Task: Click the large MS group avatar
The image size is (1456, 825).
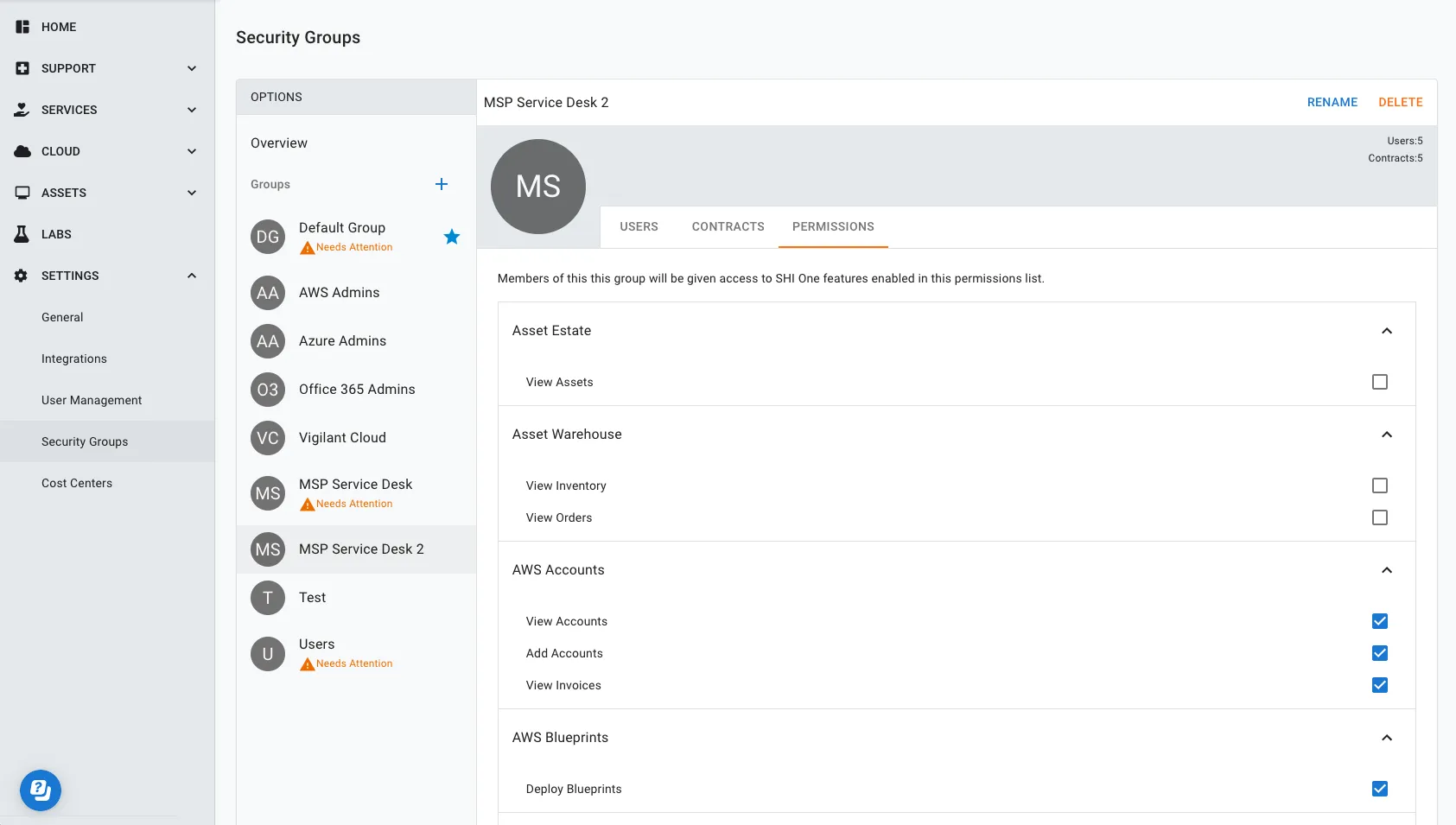Action: [x=538, y=187]
